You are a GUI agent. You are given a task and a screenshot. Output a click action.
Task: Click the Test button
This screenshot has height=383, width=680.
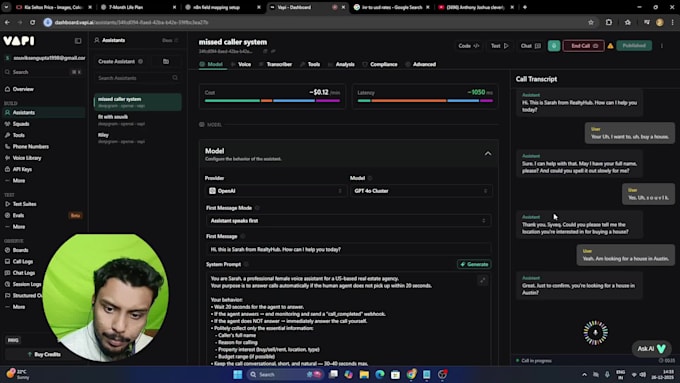(499, 46)
